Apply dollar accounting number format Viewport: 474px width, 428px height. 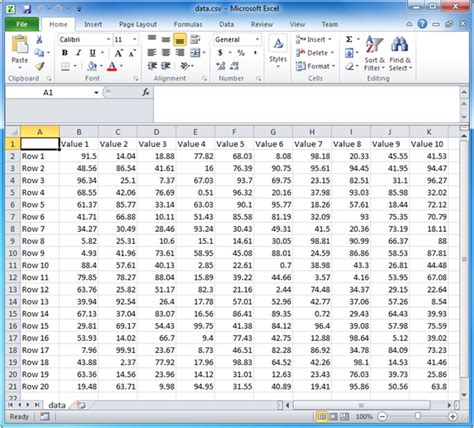coord(220,53)
